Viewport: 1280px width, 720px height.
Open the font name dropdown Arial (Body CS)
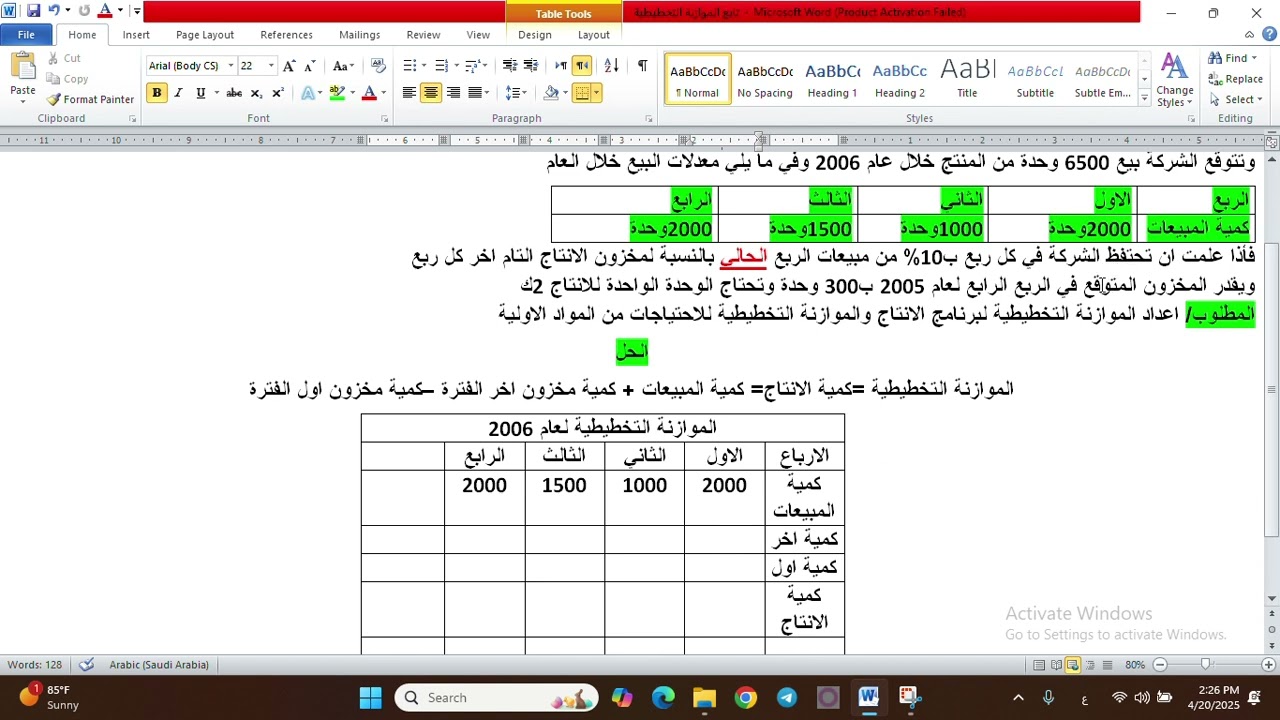click(x=230, y=66)
